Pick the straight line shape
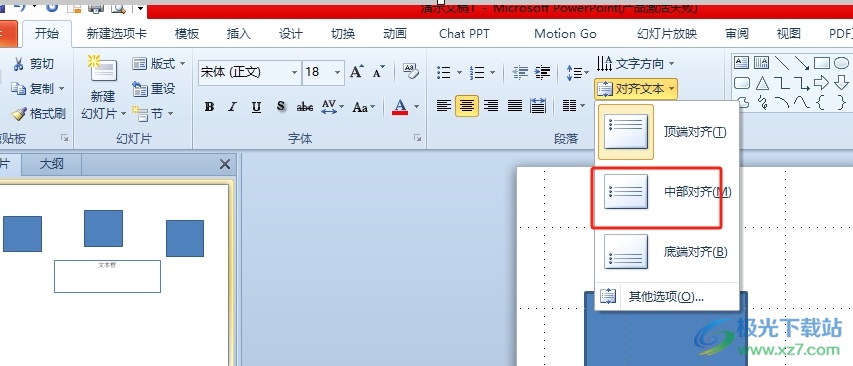Image resolution: width=853 pixels, height=366 pixels. point(782,63)
